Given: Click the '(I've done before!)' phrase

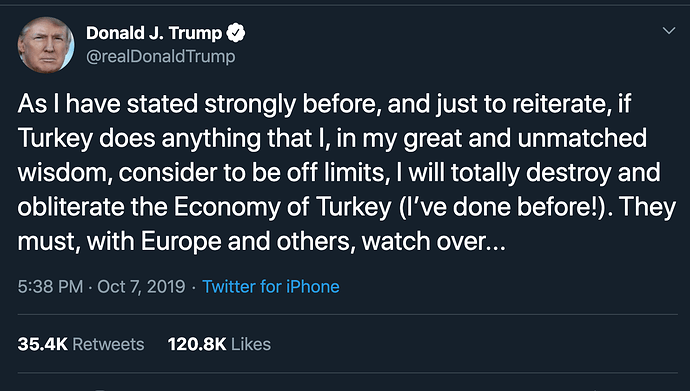Looking at the screenshot, I should point(505,207).
